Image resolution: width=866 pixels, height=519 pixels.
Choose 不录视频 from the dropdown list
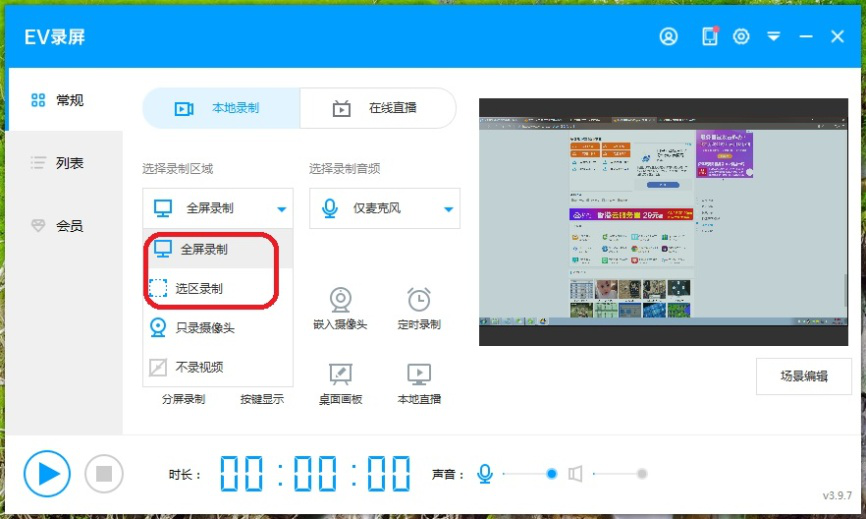tap(218, 367)
